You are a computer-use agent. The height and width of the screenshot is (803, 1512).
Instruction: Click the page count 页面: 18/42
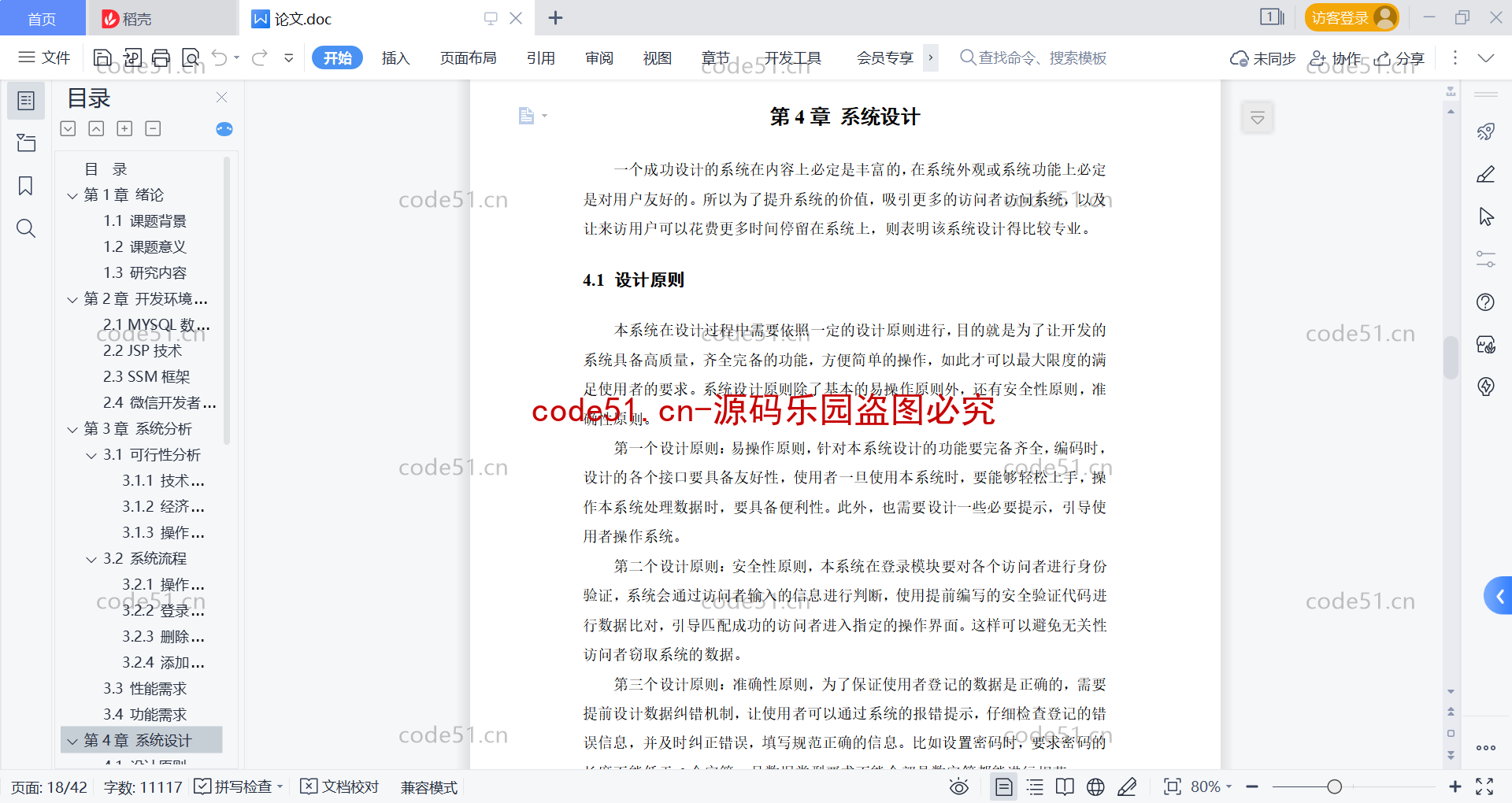(49, 786)
